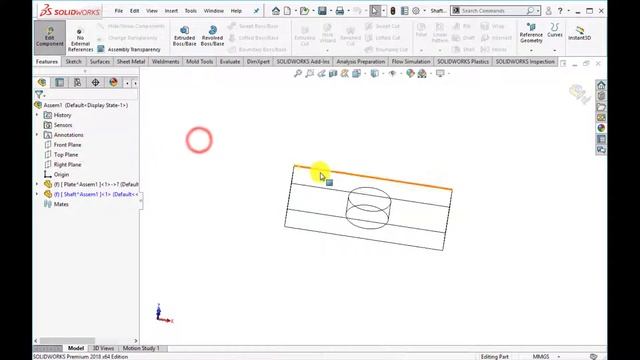Select No External References tool
This screenshot has height=360, width=640.
(80, 40)
